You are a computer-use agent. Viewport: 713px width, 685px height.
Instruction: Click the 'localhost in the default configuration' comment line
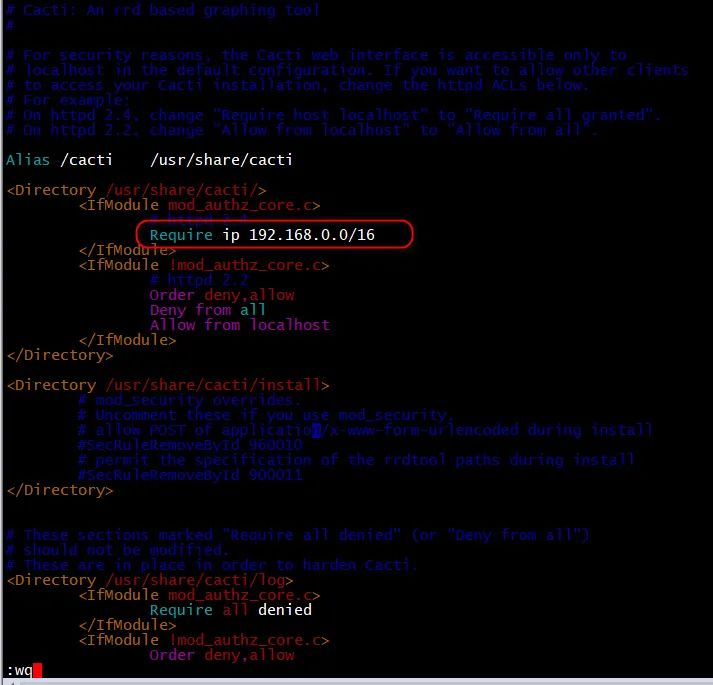(x=347, y=70)
